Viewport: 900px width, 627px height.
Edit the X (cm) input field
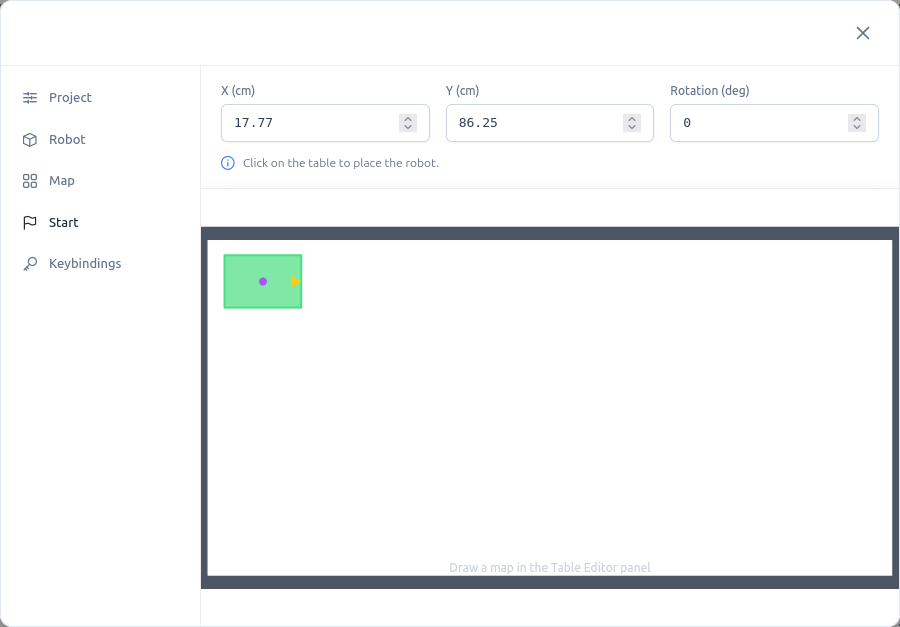point(310,122)
